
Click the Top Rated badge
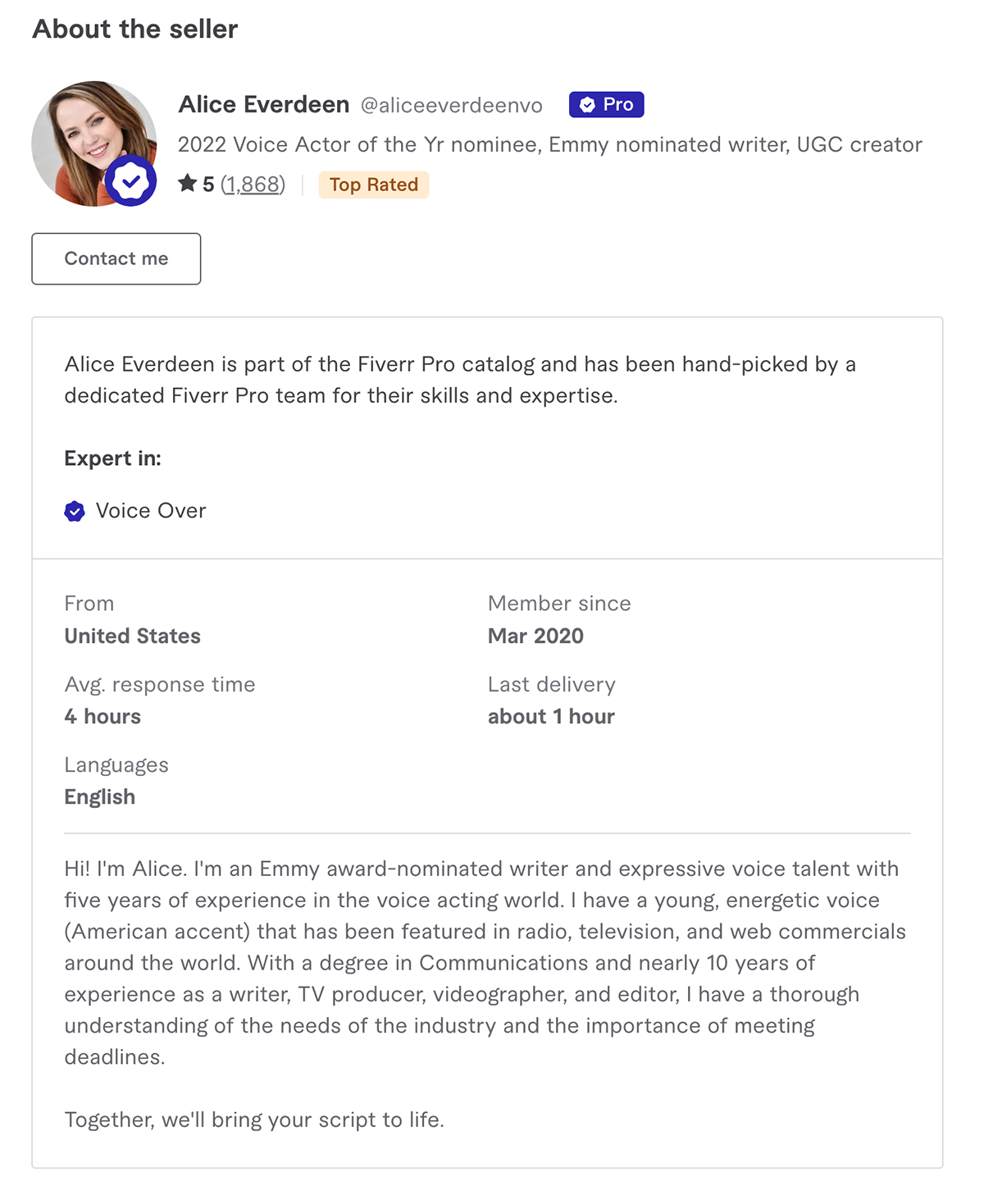[373, 184]
